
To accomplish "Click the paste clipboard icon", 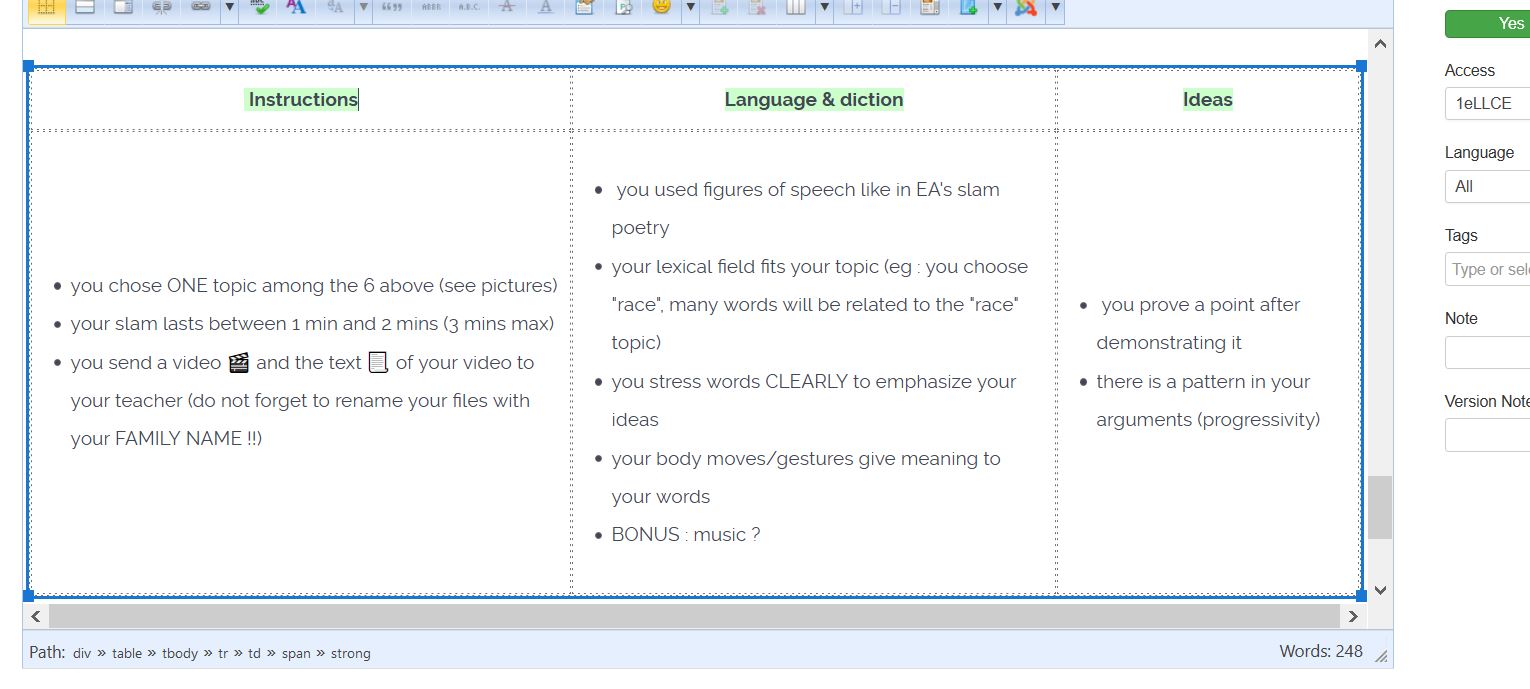I will coord(585,8).
